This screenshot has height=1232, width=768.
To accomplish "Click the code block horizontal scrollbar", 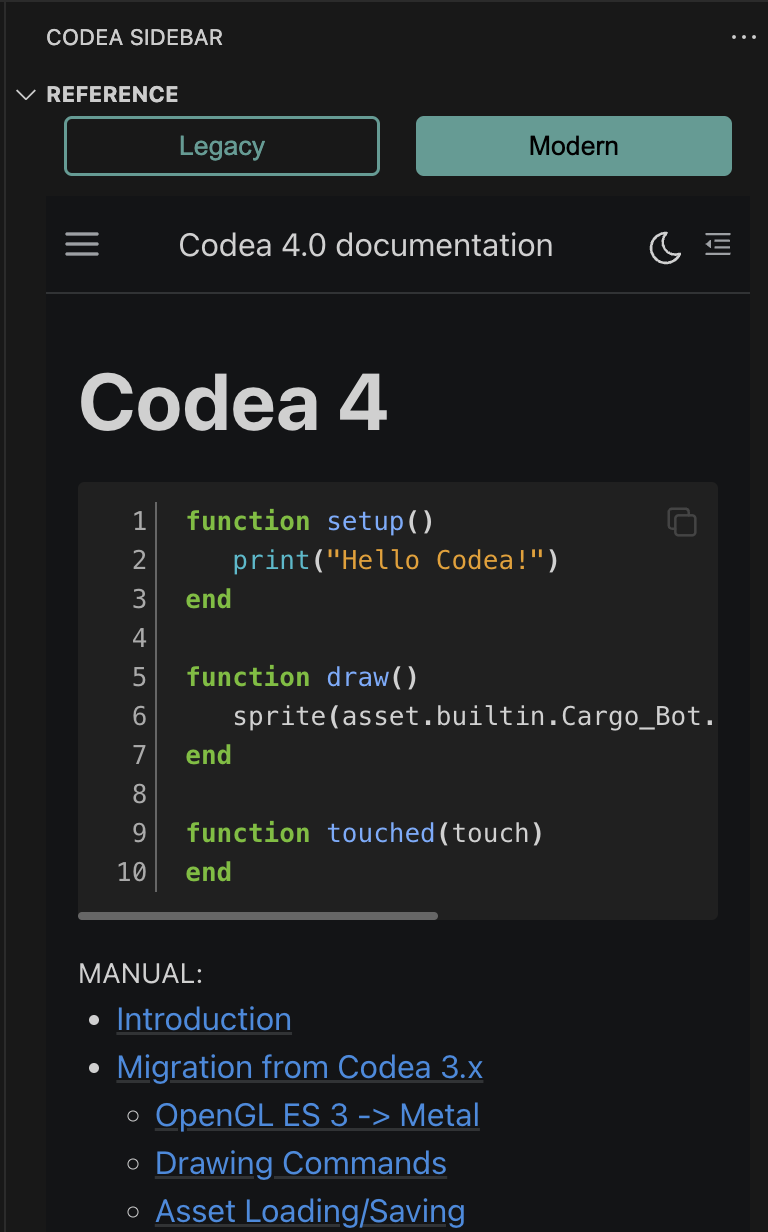I will point(258,915).
